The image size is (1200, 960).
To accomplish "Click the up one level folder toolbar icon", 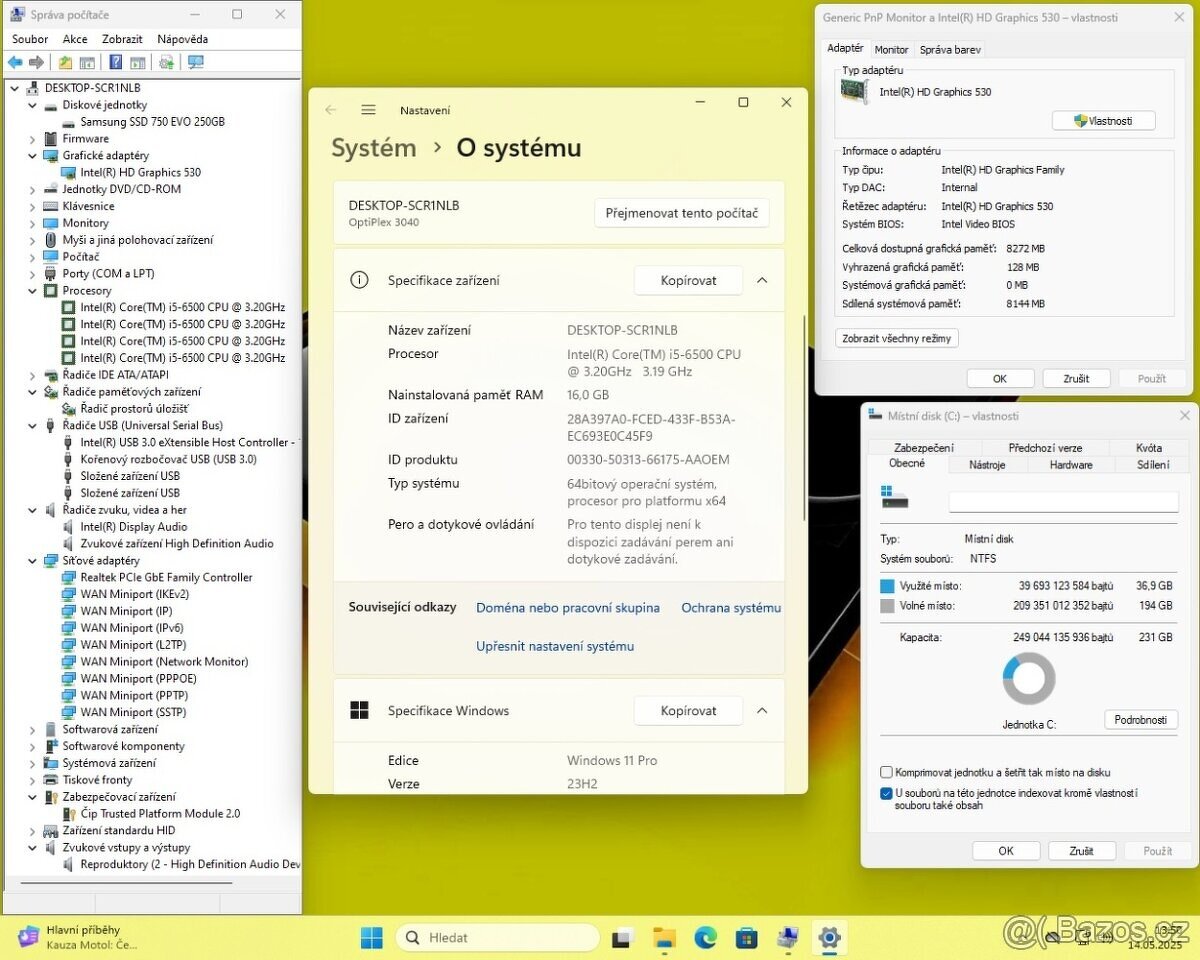I will point(65,62).
